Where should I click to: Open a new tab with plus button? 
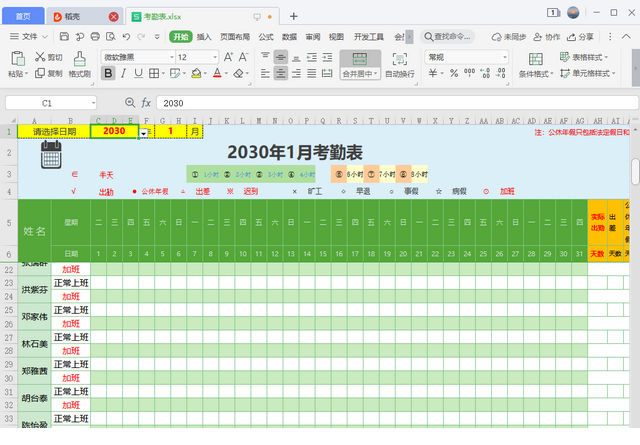[293, 16]
